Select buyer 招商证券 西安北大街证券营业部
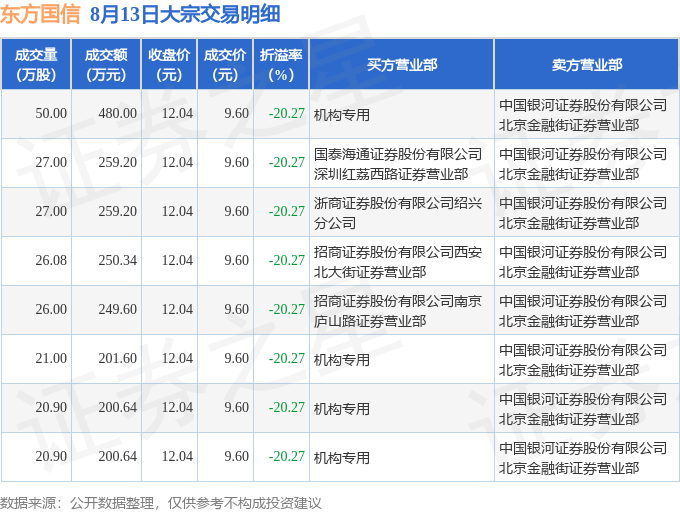The height and width of the screenshot is (512, 680). click(x=398, y=262)
